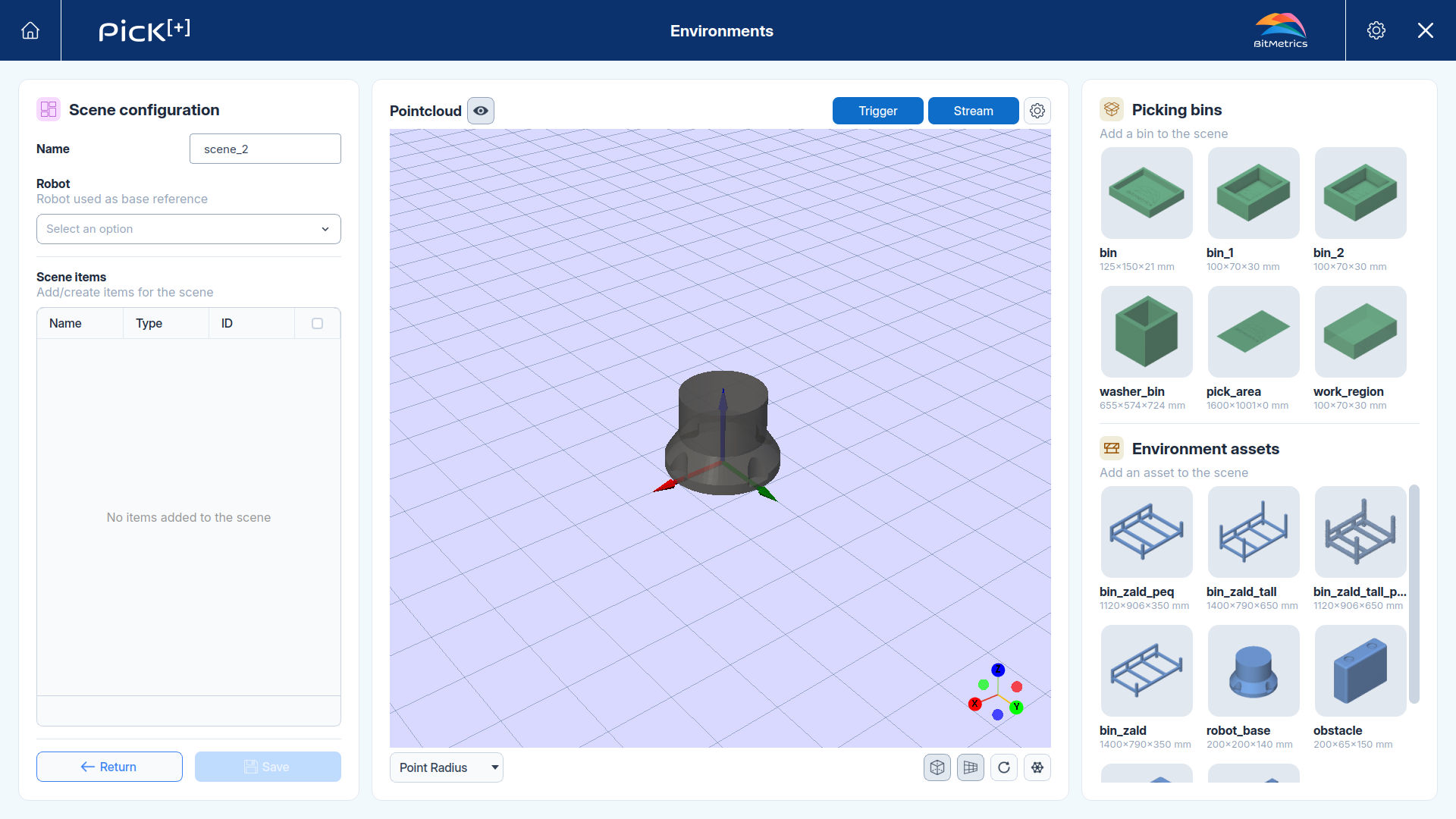Open the global settings gear in header
The image size is (1456, 819).
[1376, 30]
